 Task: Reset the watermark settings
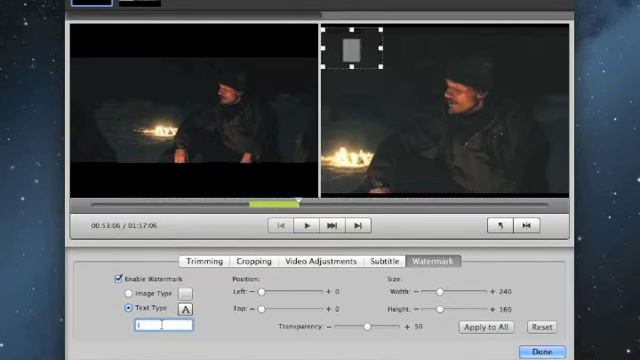tap(542, 327)
